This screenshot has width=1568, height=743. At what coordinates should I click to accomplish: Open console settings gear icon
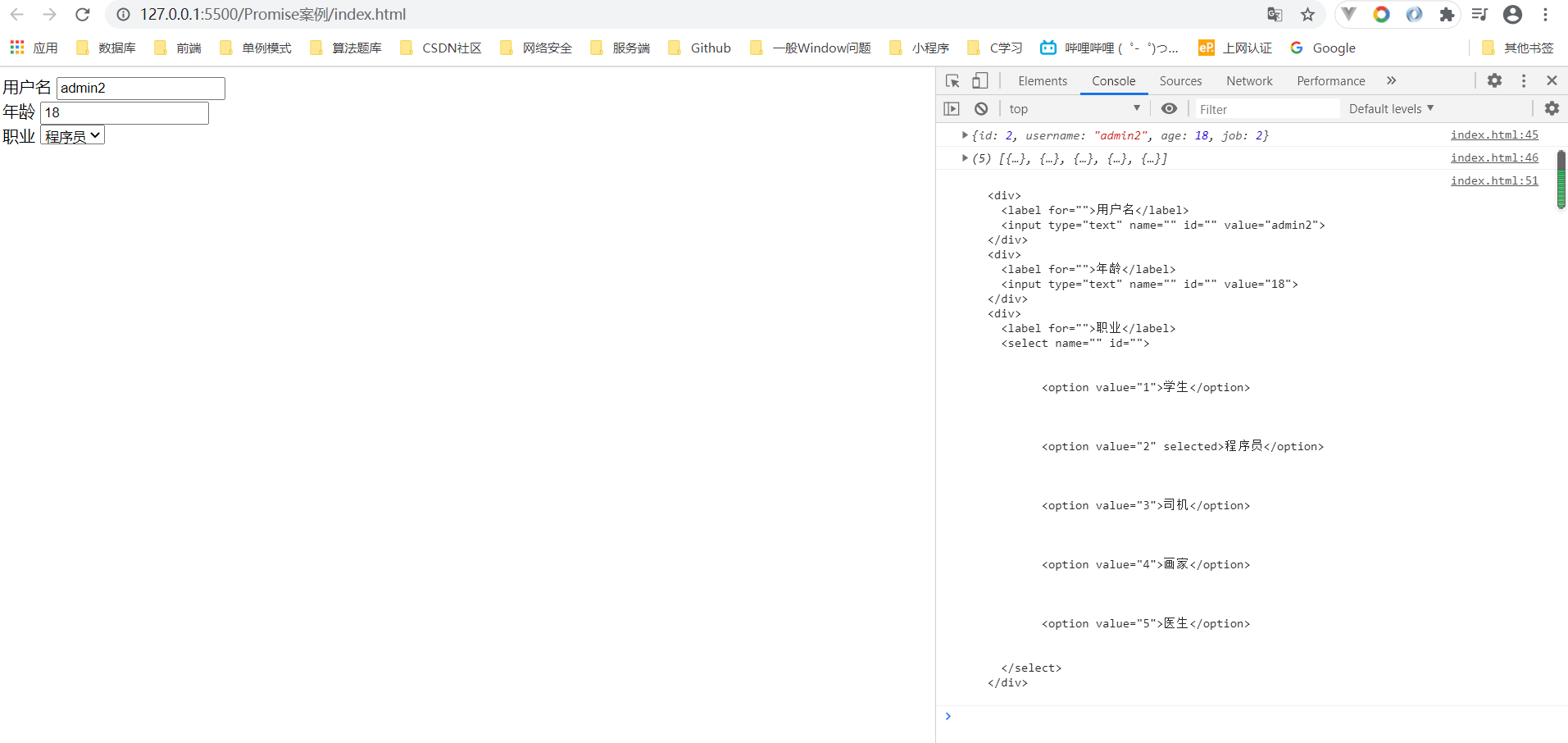coord(1552,109)
